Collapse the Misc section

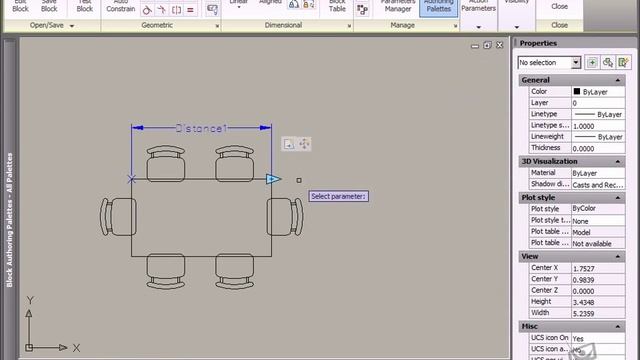[x=618, y=327]
